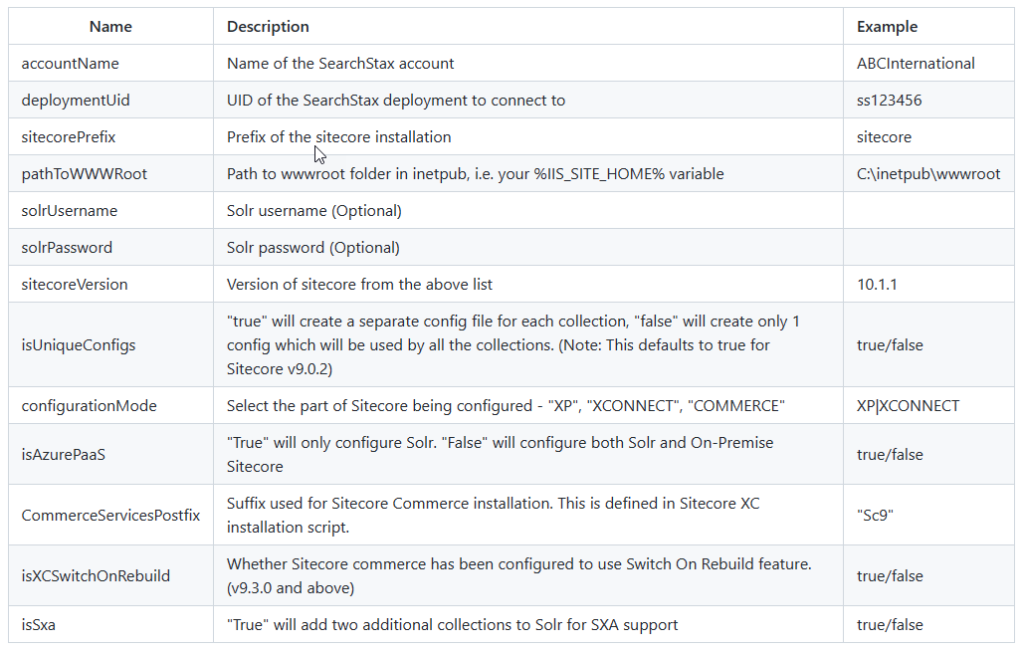Select the 'isSxa' parameter name
Image resolution: width=1024 pixels, height=650 pixels.
click(39, 625)
